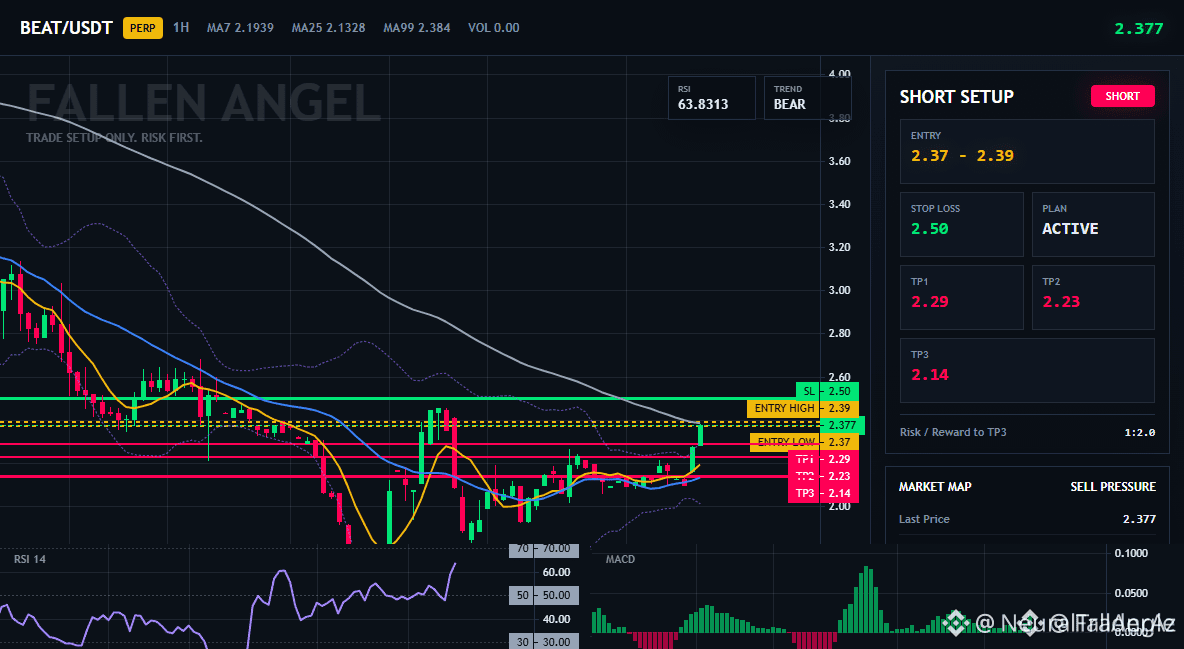Click the VOL 0.00 label
Image resolution: width=1184 pixels, height=649 pixels.
tap(494, 28)
